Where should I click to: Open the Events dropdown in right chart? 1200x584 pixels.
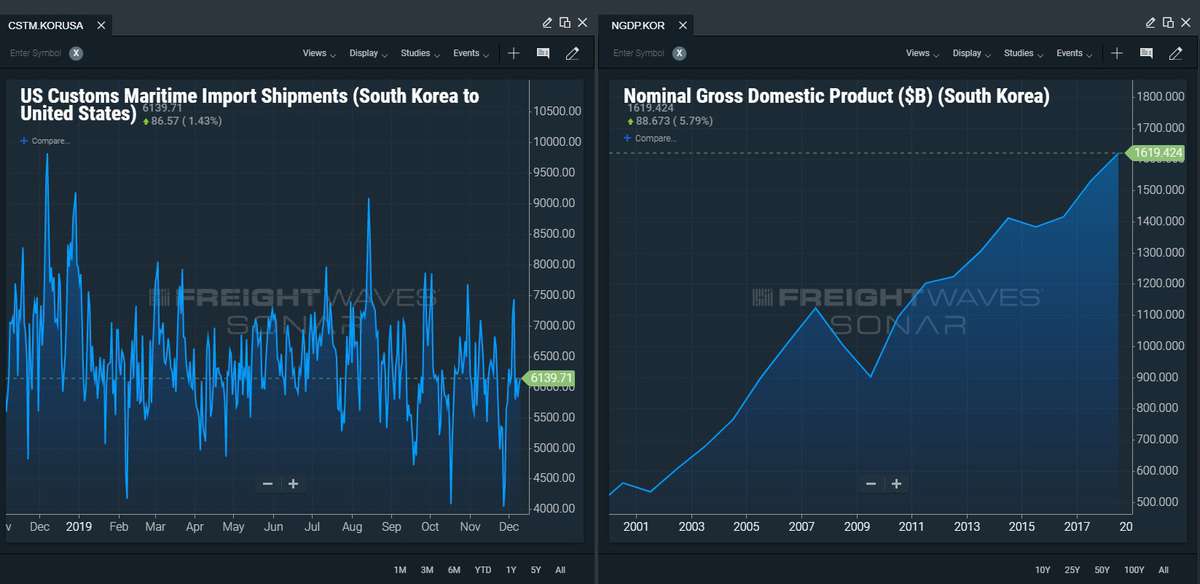1074,53
